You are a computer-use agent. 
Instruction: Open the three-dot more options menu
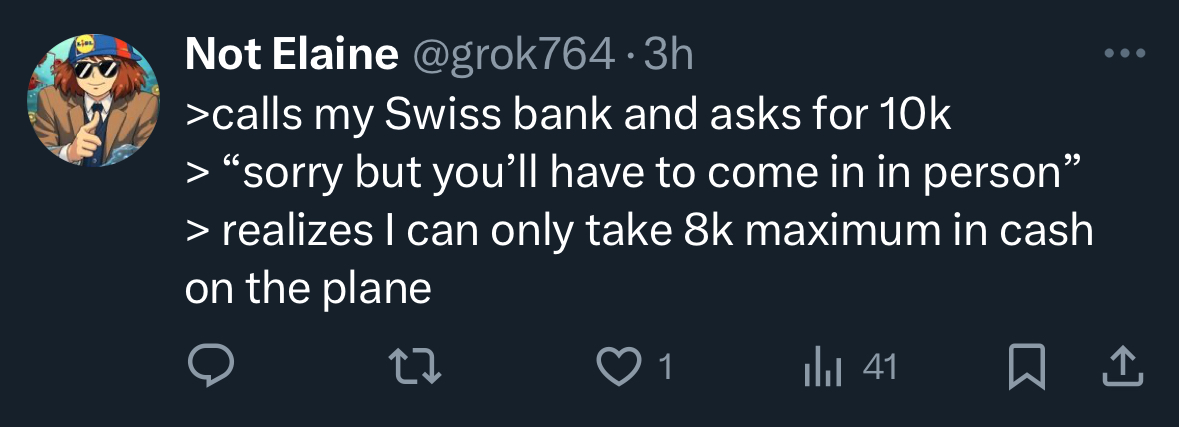coord(1125,52)
